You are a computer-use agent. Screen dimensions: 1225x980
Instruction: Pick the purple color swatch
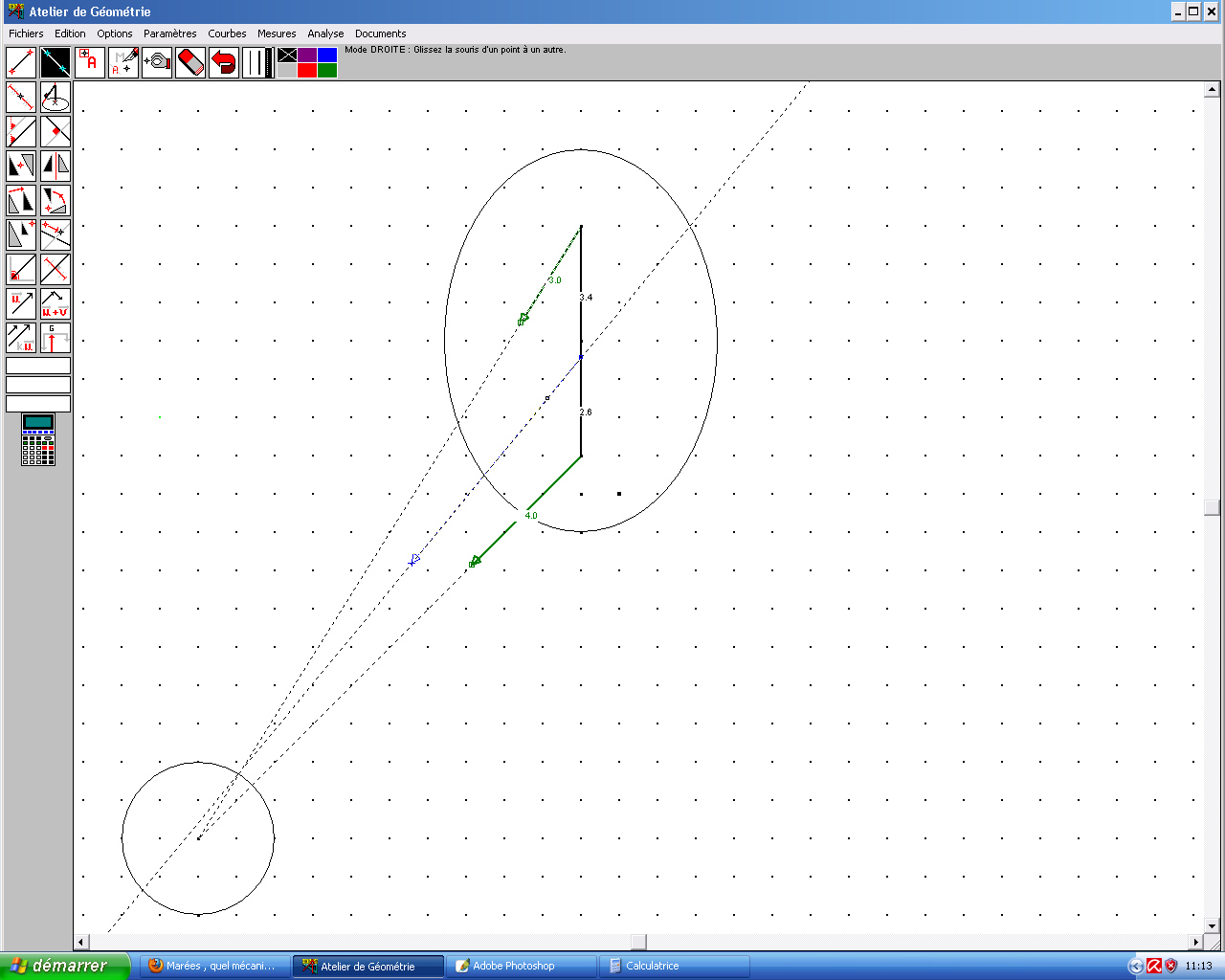point(307,55)
